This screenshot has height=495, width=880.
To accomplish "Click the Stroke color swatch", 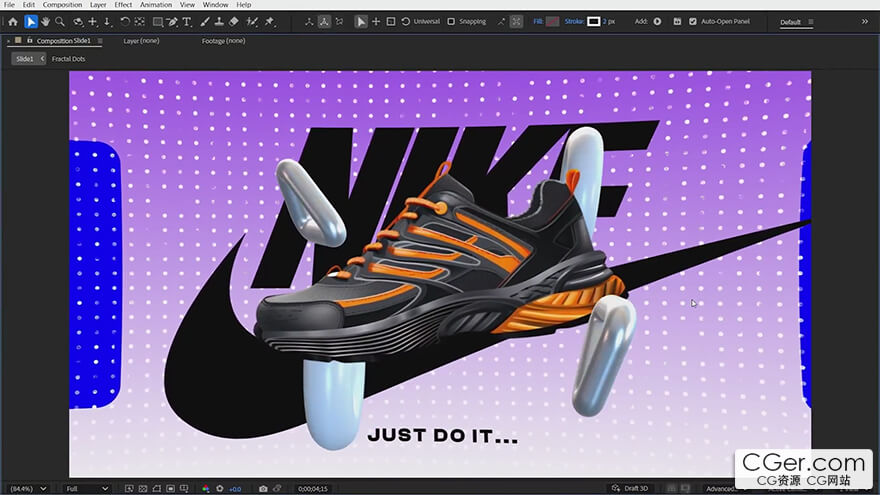I will point(593,21).
